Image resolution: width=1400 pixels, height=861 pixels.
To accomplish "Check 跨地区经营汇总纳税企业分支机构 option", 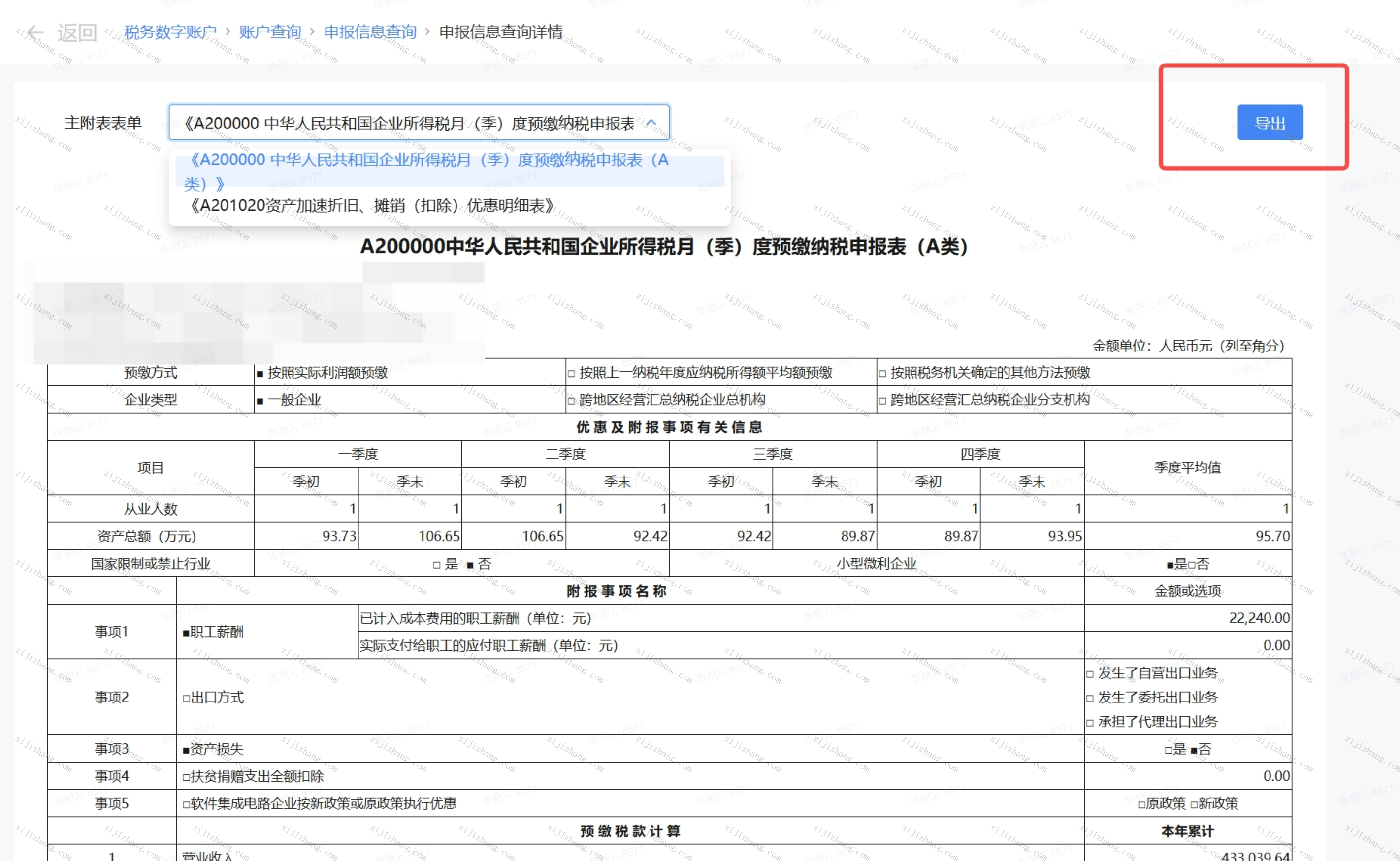I will pyautogui.click(x=882, y=401).
